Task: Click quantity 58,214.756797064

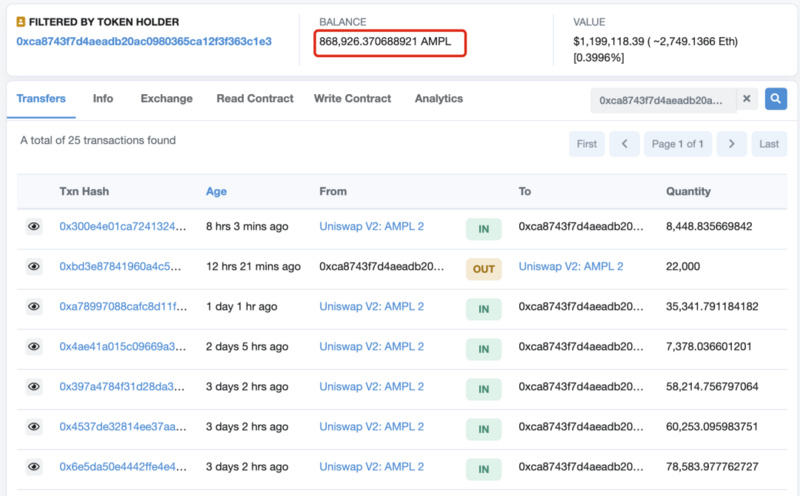Action: click(712, 387)
